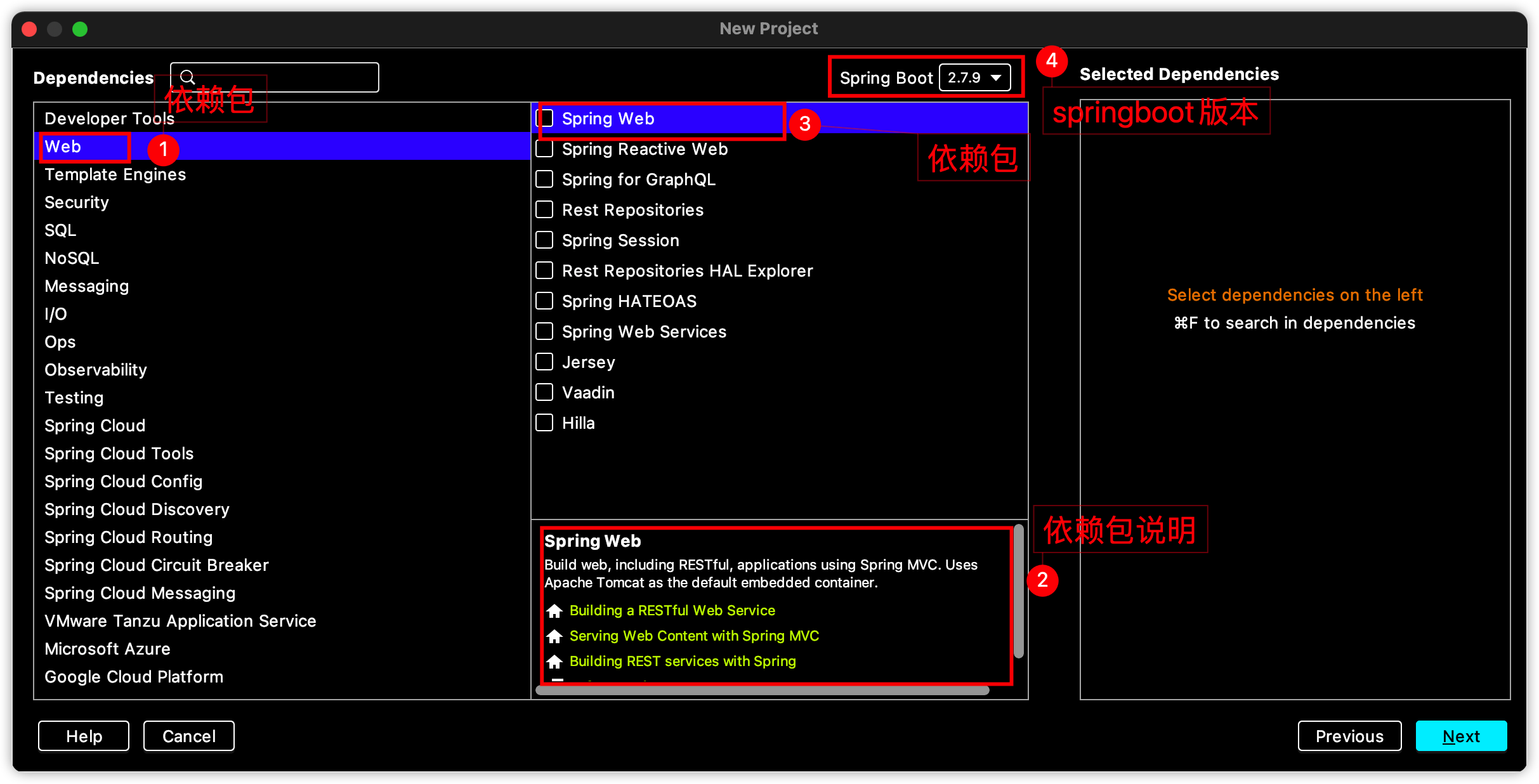This screenshot has width=1539, height=784.
Task: Toggle the Spring Session checkbox
Action: (x=544, y=240)
